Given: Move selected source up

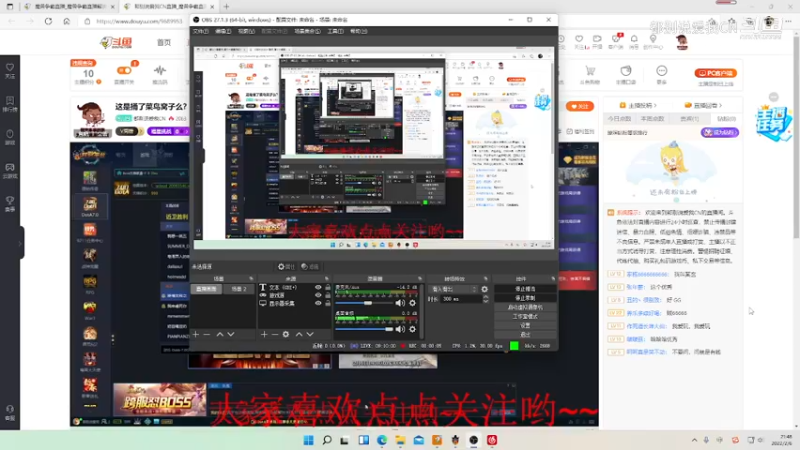Looking at the screenshot, I should click(299, 334).
